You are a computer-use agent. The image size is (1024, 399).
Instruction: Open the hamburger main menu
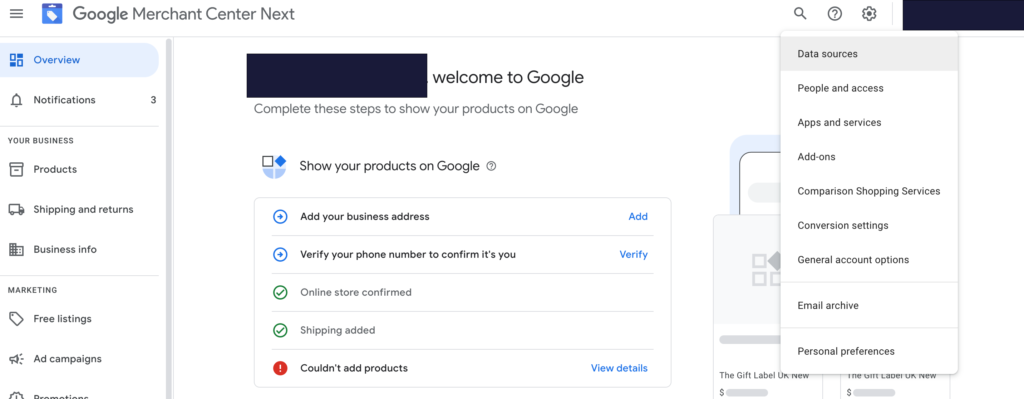(x=16, y=14)
